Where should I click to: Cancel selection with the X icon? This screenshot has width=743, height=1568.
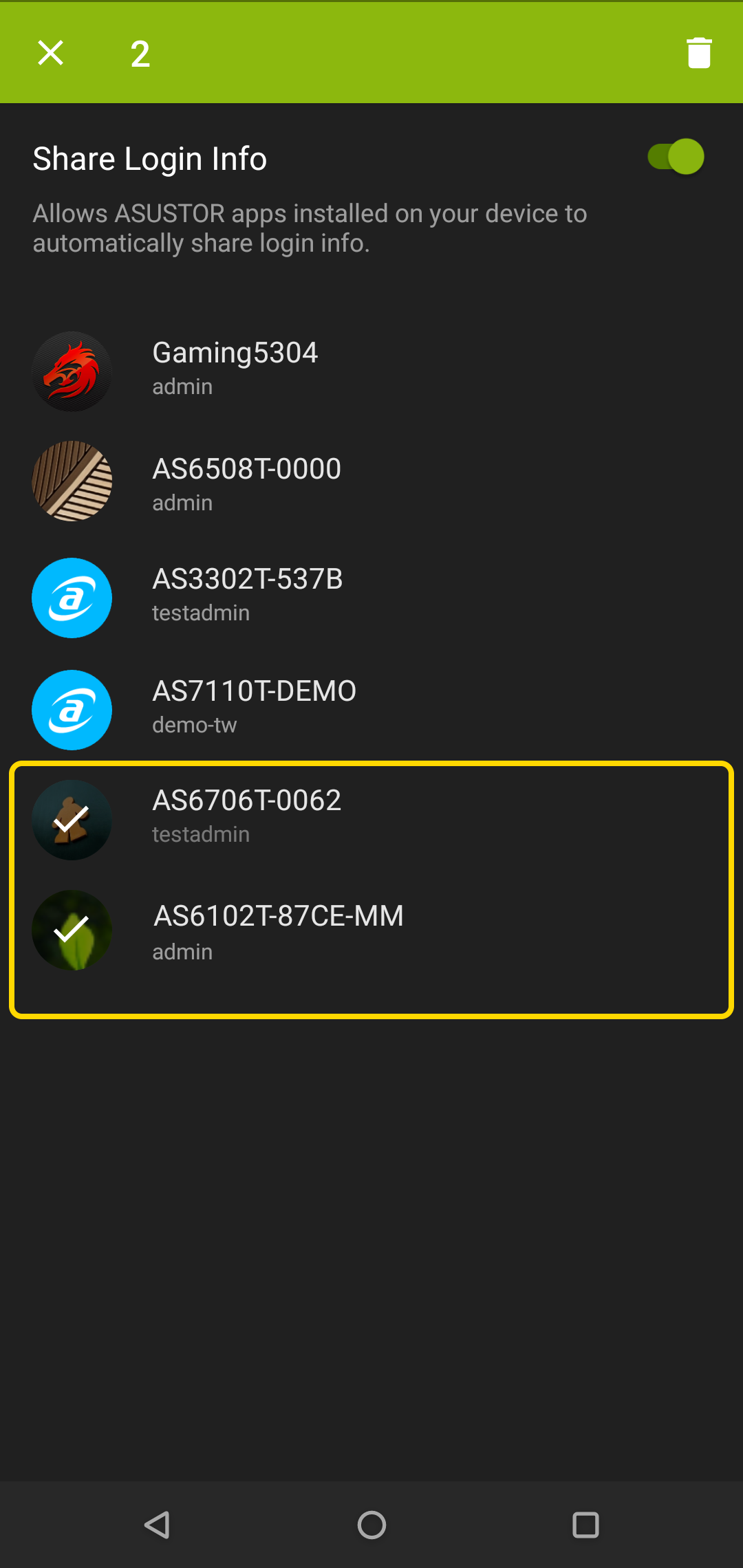[x=50, y=53]
